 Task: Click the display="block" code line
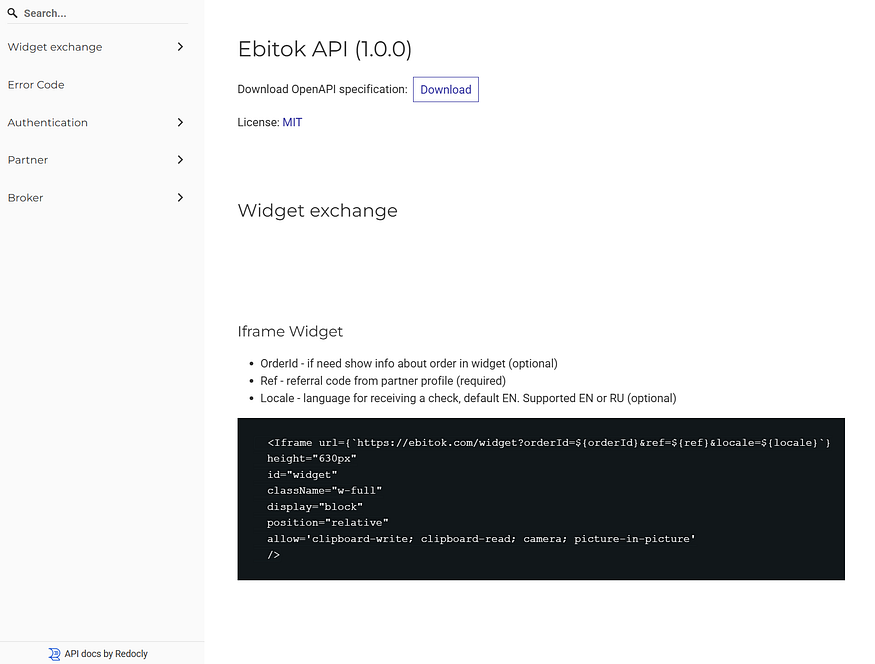point(315,507)
